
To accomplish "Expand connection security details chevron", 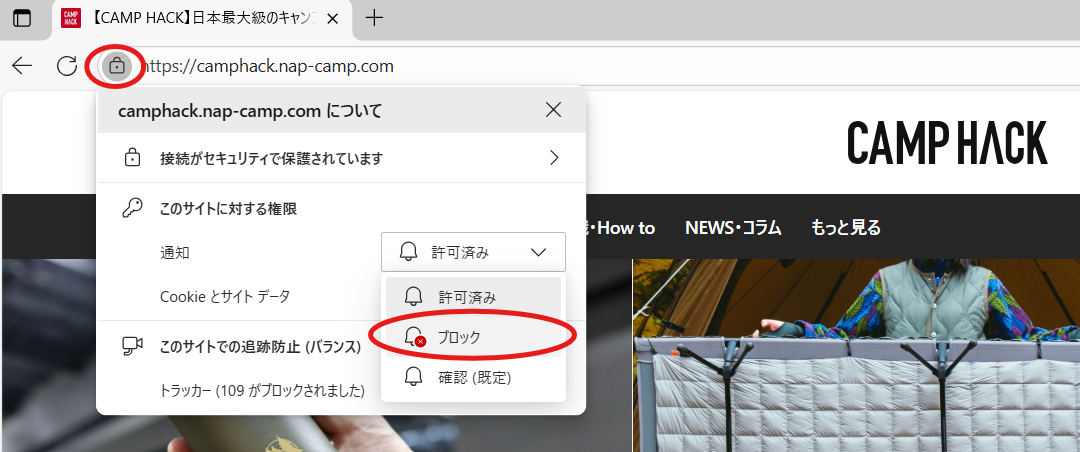I will pos(553,158).
